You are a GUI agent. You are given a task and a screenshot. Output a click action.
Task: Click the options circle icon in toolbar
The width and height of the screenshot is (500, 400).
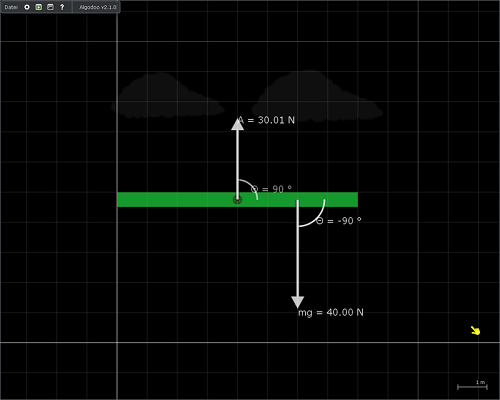coord(27,7)
